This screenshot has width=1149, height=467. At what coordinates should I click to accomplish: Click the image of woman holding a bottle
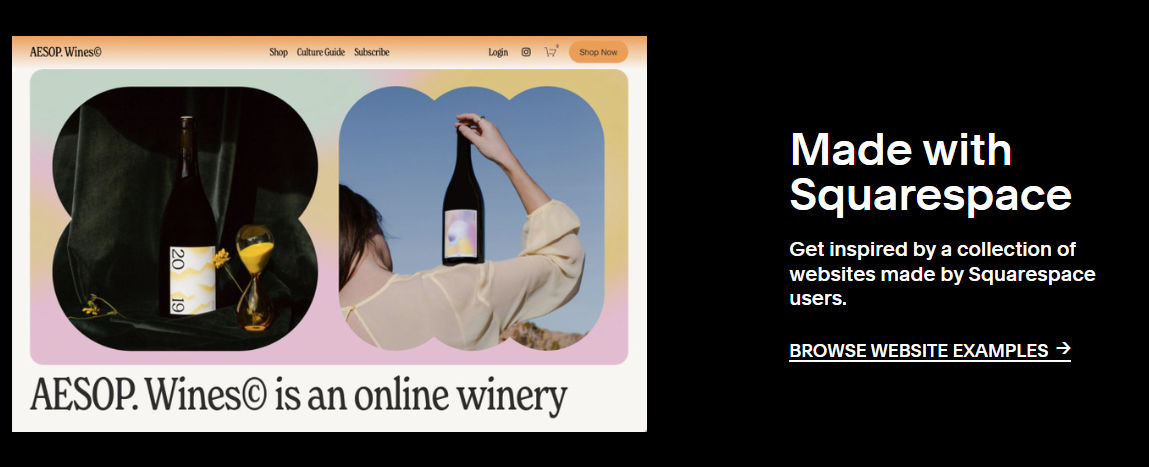(x=472, y=218)
